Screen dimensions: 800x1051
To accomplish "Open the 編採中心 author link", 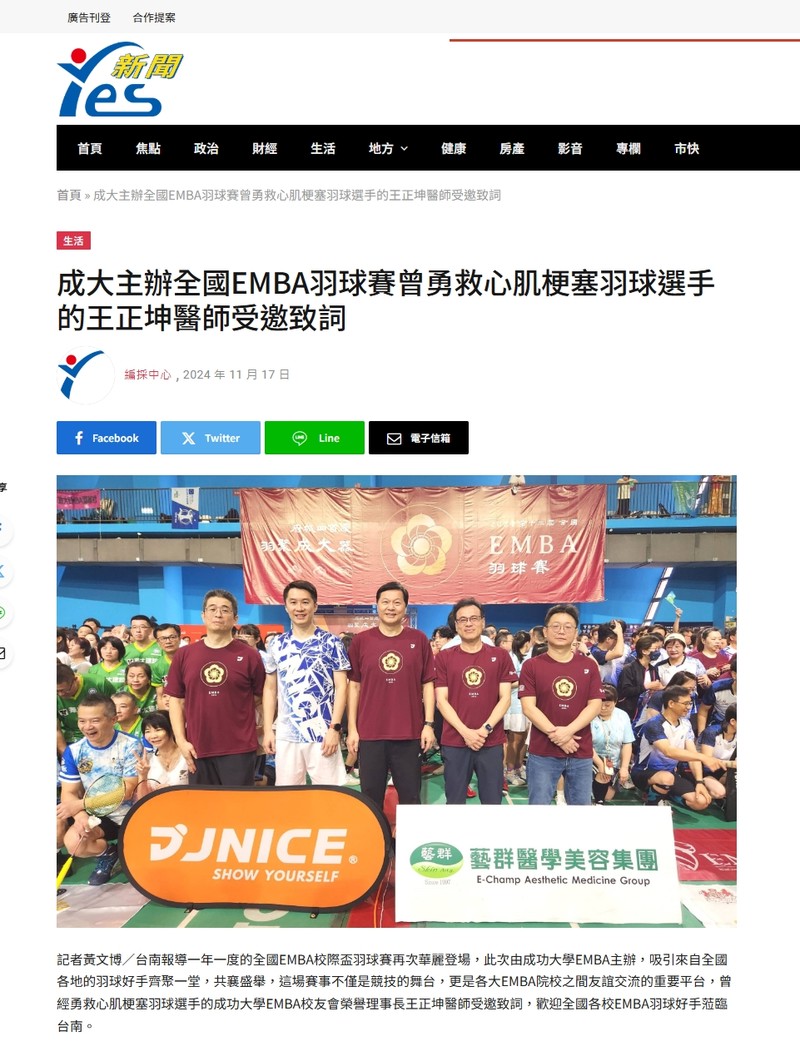I will point(147,375).
